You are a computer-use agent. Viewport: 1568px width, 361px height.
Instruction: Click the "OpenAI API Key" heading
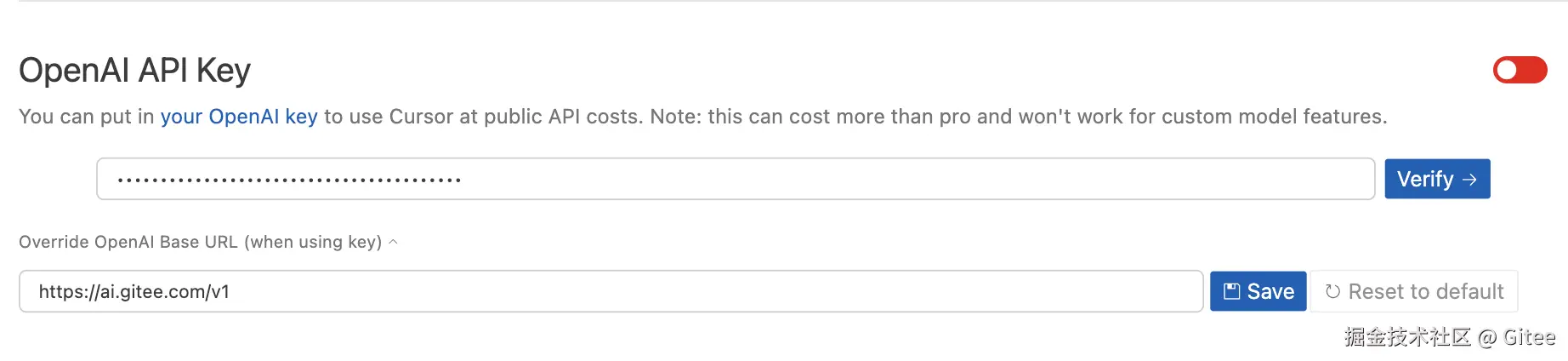coord(134,71)
